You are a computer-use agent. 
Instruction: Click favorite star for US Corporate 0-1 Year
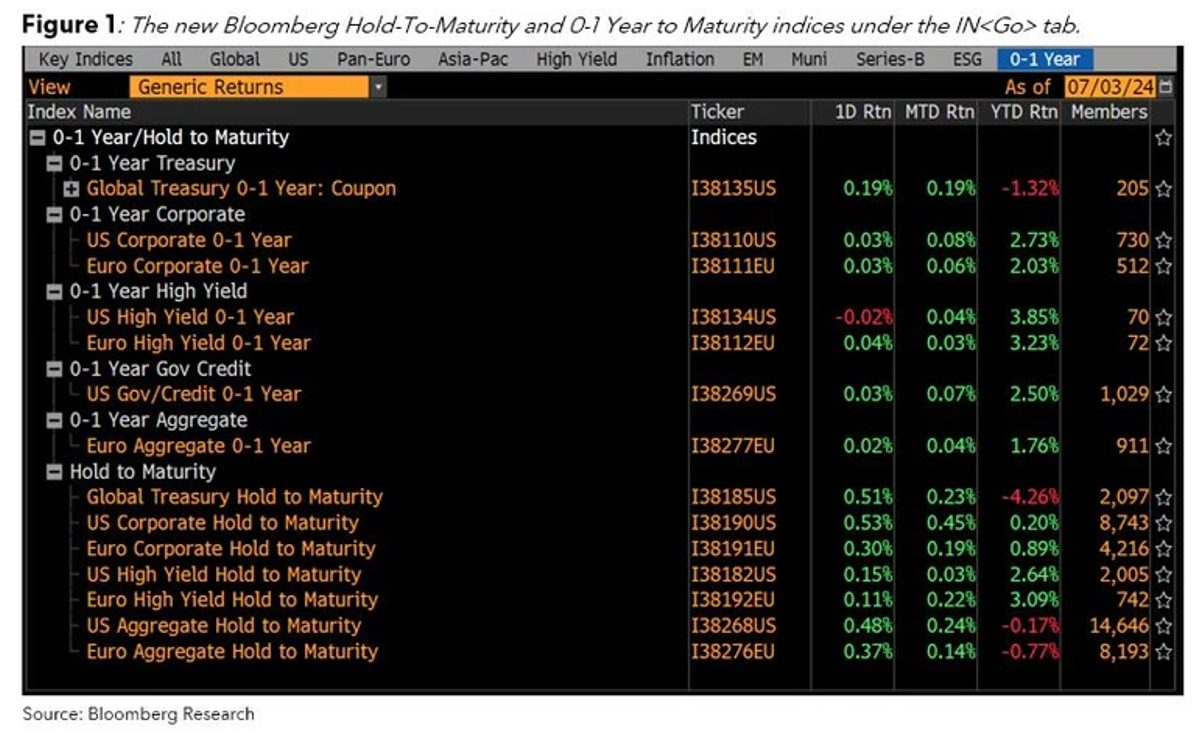[x=1163, y=241]
